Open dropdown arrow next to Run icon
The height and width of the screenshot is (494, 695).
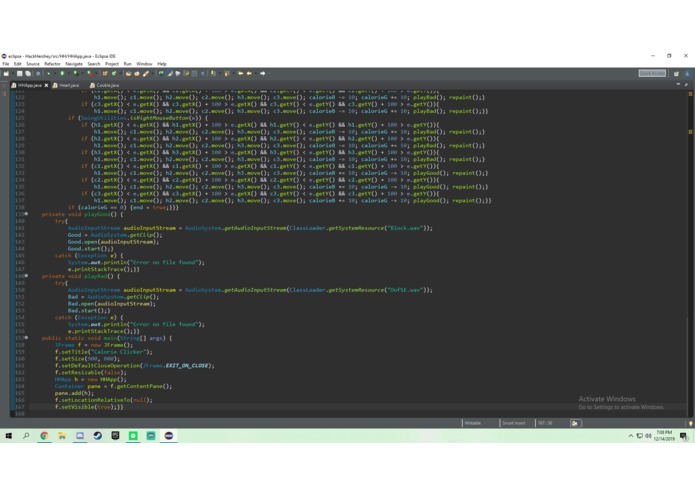pos(69,74)
